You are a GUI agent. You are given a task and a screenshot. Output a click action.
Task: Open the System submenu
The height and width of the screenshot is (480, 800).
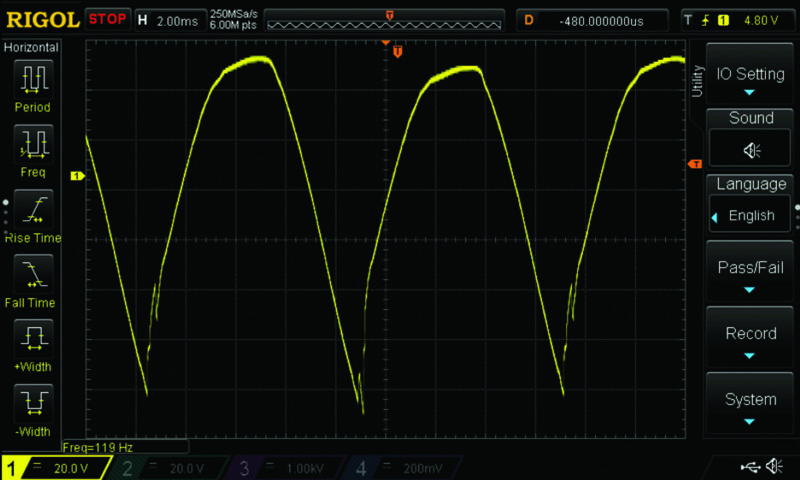point(750,405)
